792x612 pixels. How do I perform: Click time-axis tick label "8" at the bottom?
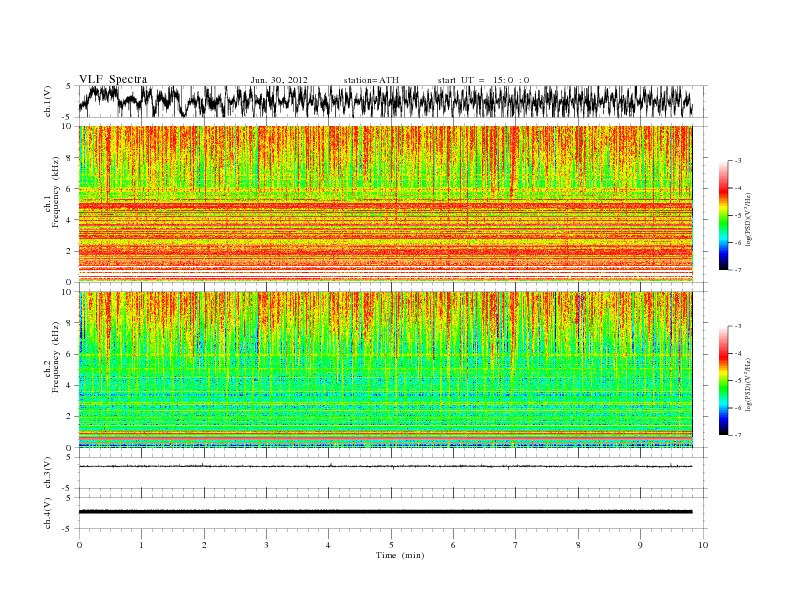[x=578, y=545]
